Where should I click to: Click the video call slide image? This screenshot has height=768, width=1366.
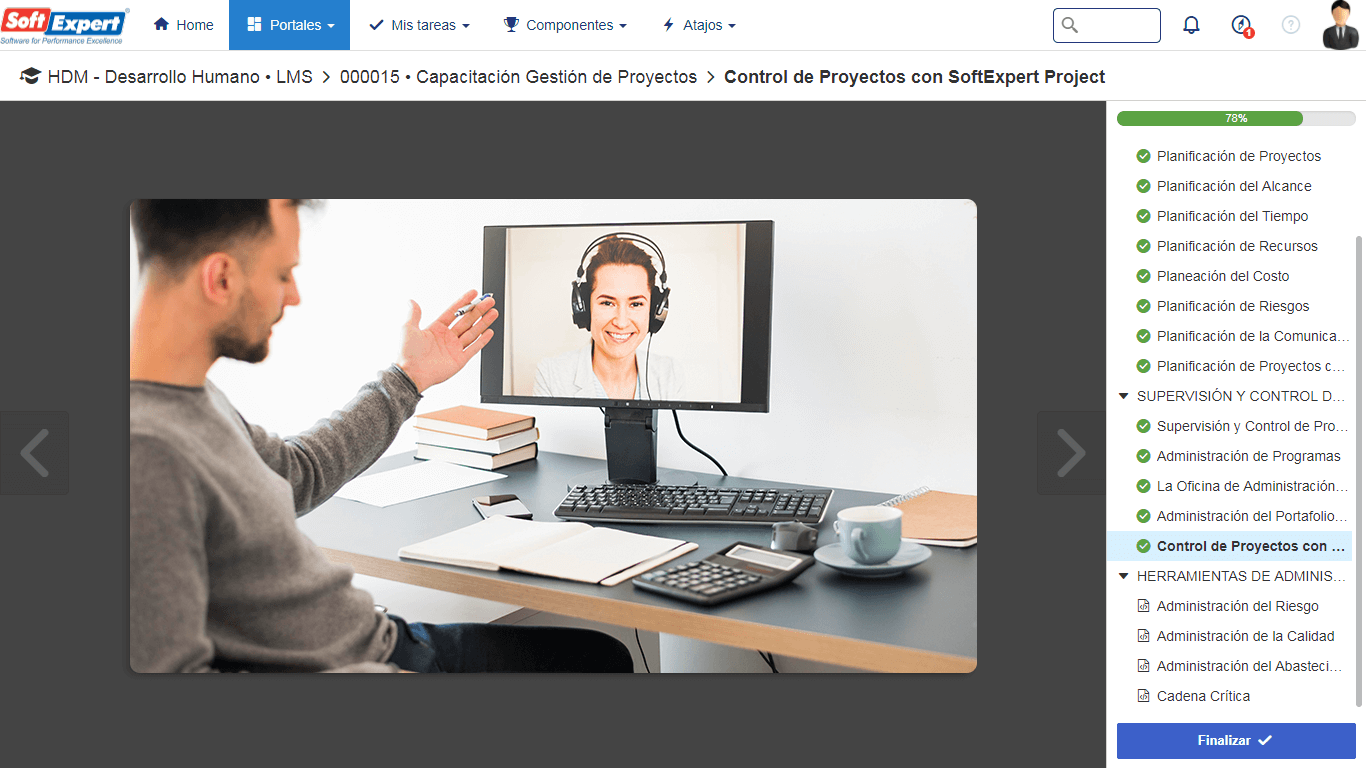coord(553,436)
